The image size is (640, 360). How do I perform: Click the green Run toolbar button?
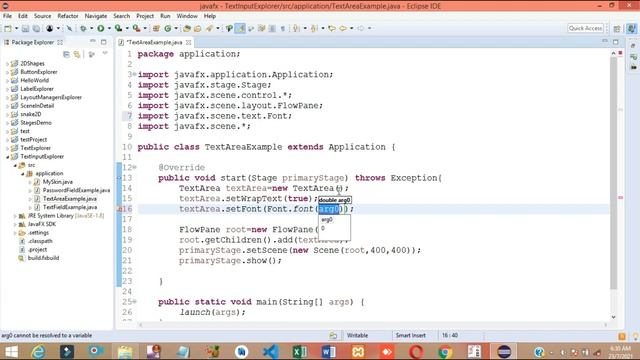[100, 28]
